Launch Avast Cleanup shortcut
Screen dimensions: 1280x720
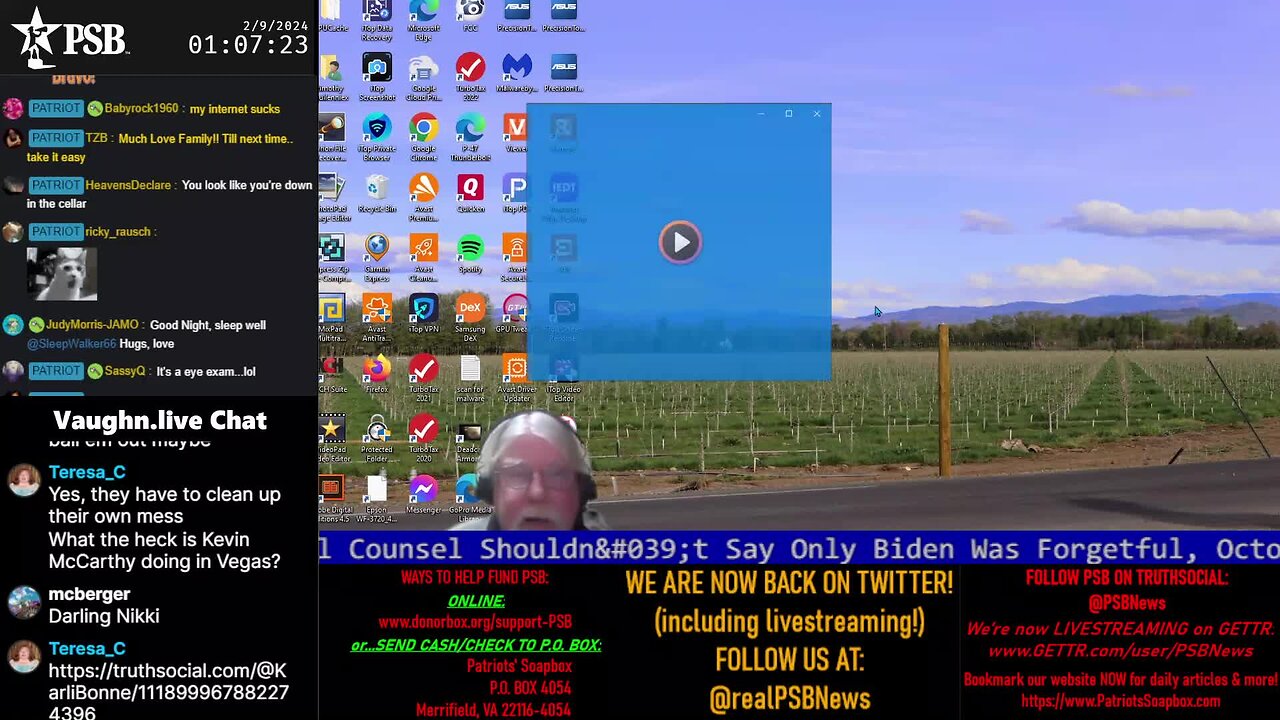click(423, 258)
